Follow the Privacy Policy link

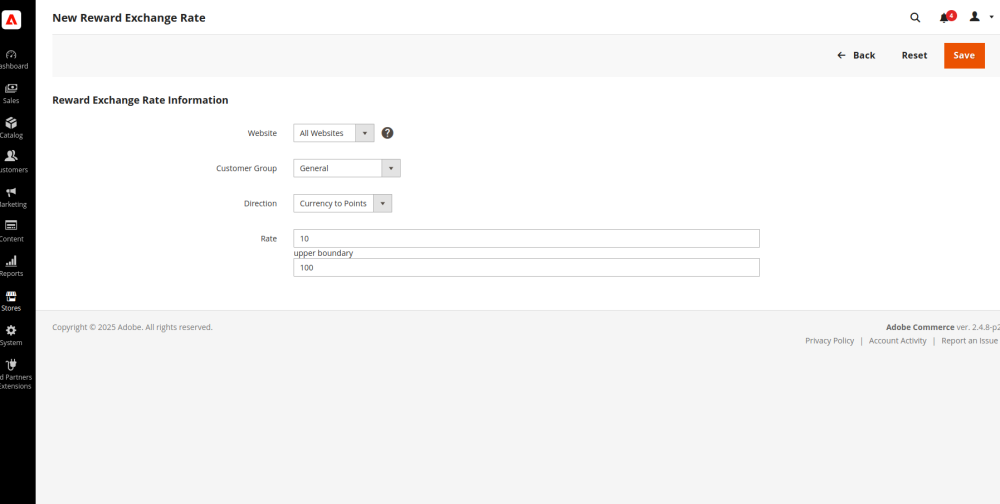click(x=829, y=341)
